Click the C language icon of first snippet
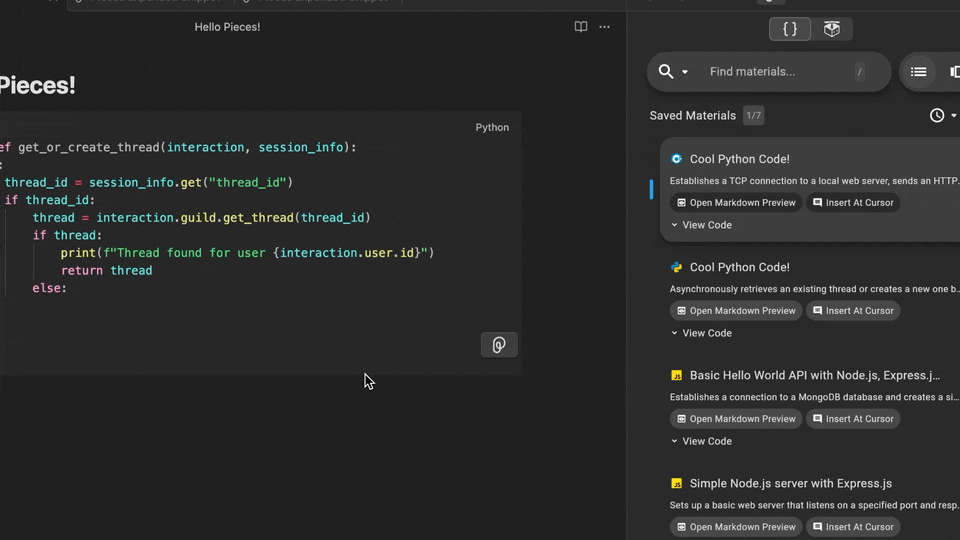The width and height of the screenshot is (960, 540). [x=677, y=159]
